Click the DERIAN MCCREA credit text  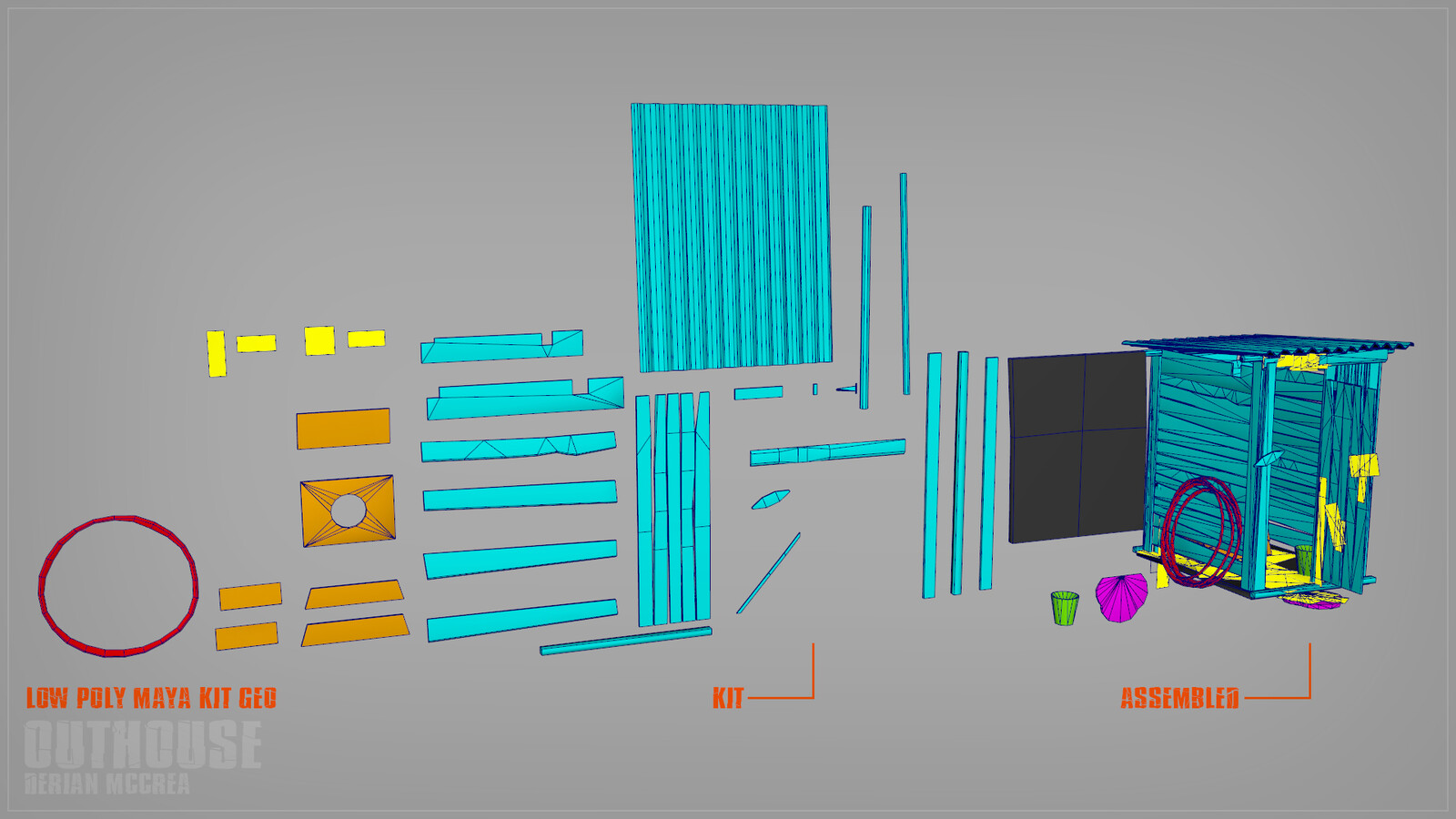click(x=109, y=781)
